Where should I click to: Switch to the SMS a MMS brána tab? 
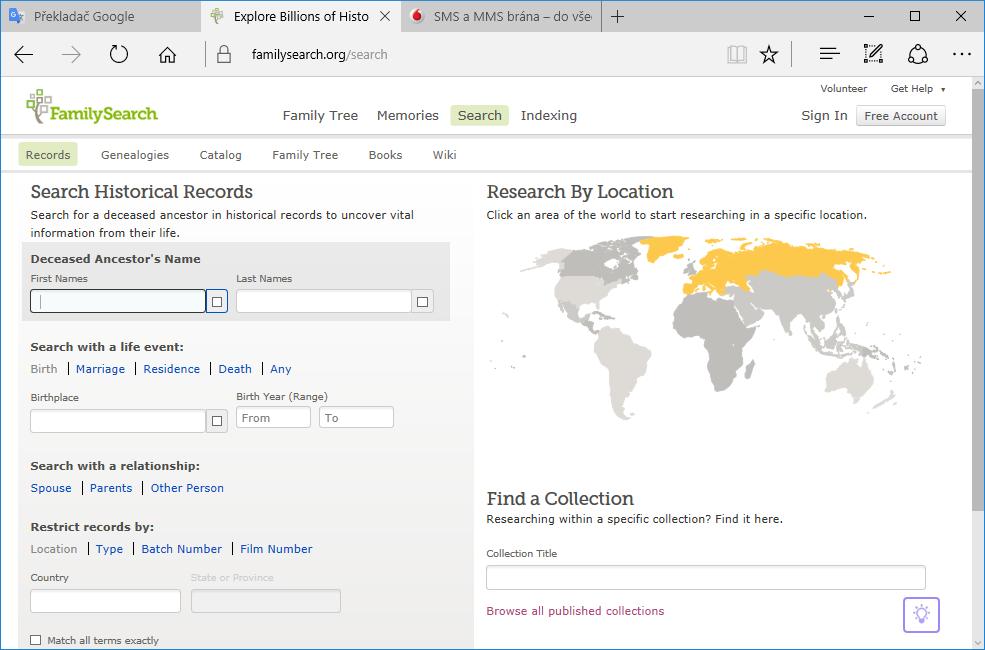(502, 16)
